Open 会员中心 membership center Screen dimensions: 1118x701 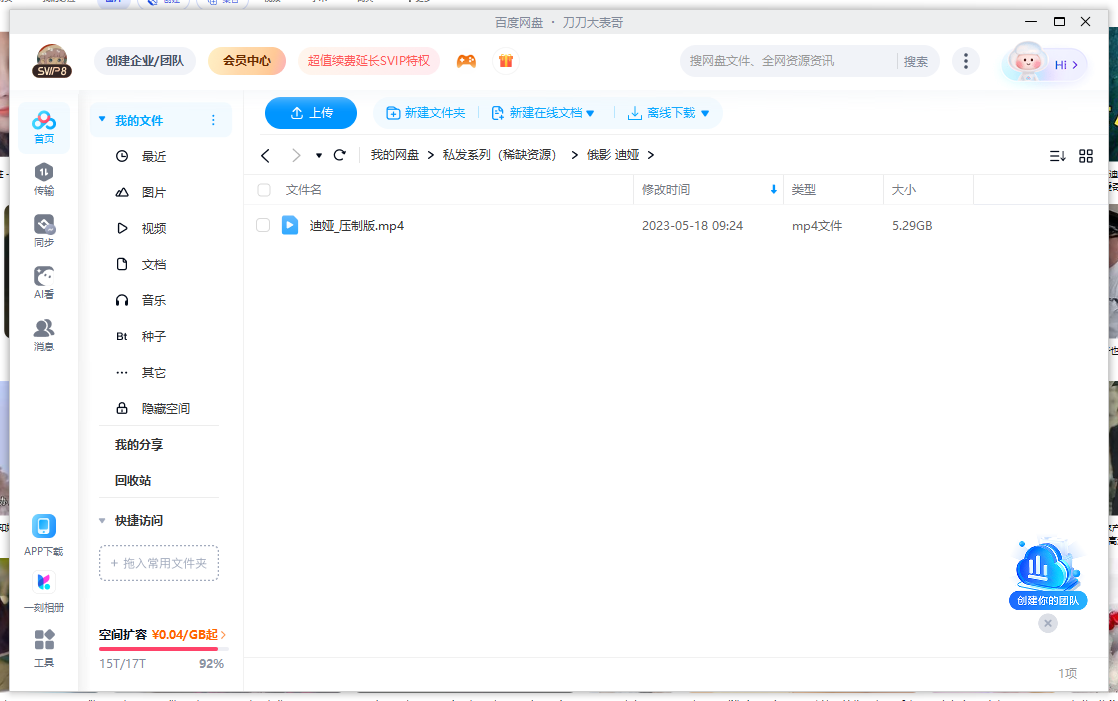tap(246, 60)
